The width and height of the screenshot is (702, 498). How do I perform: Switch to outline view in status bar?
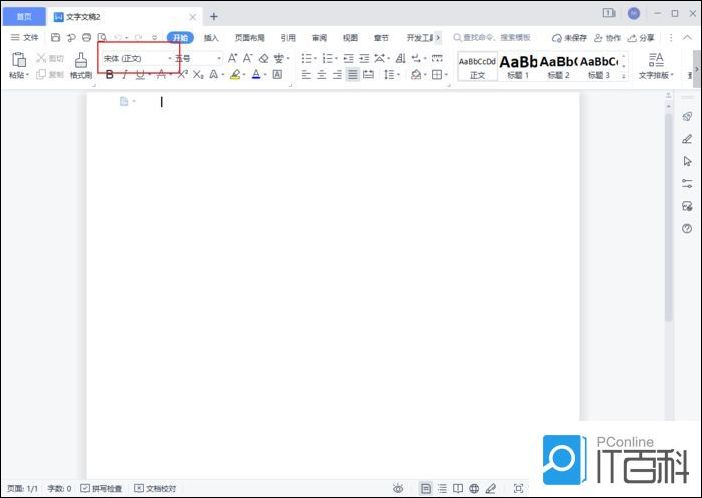pos(442,488)
